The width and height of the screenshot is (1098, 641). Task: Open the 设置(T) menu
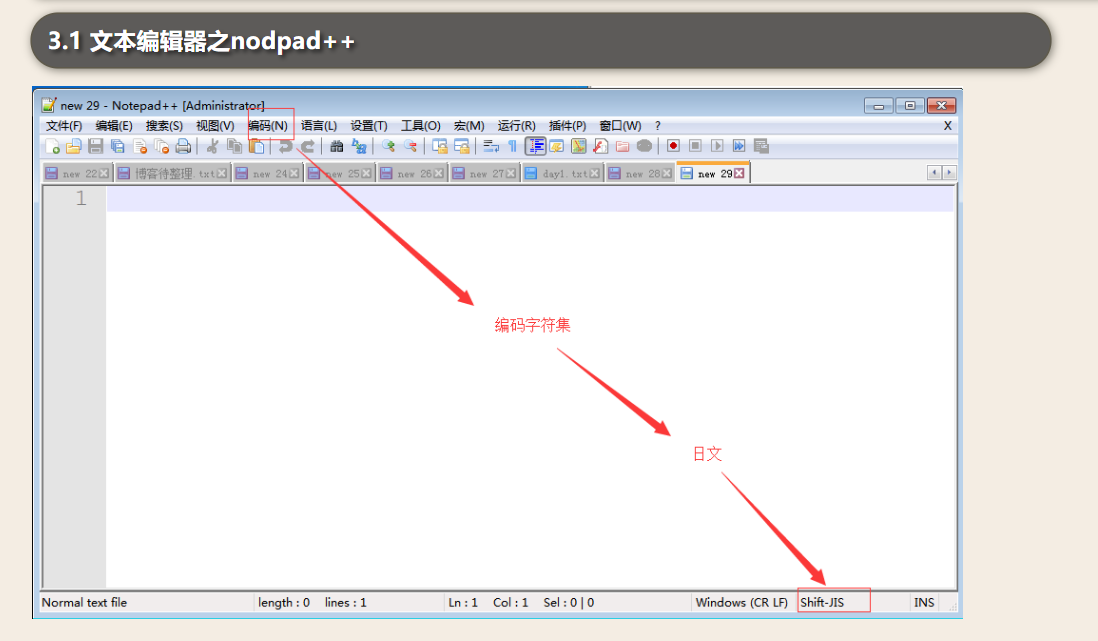pyautogui.click(x=369, y=125)
